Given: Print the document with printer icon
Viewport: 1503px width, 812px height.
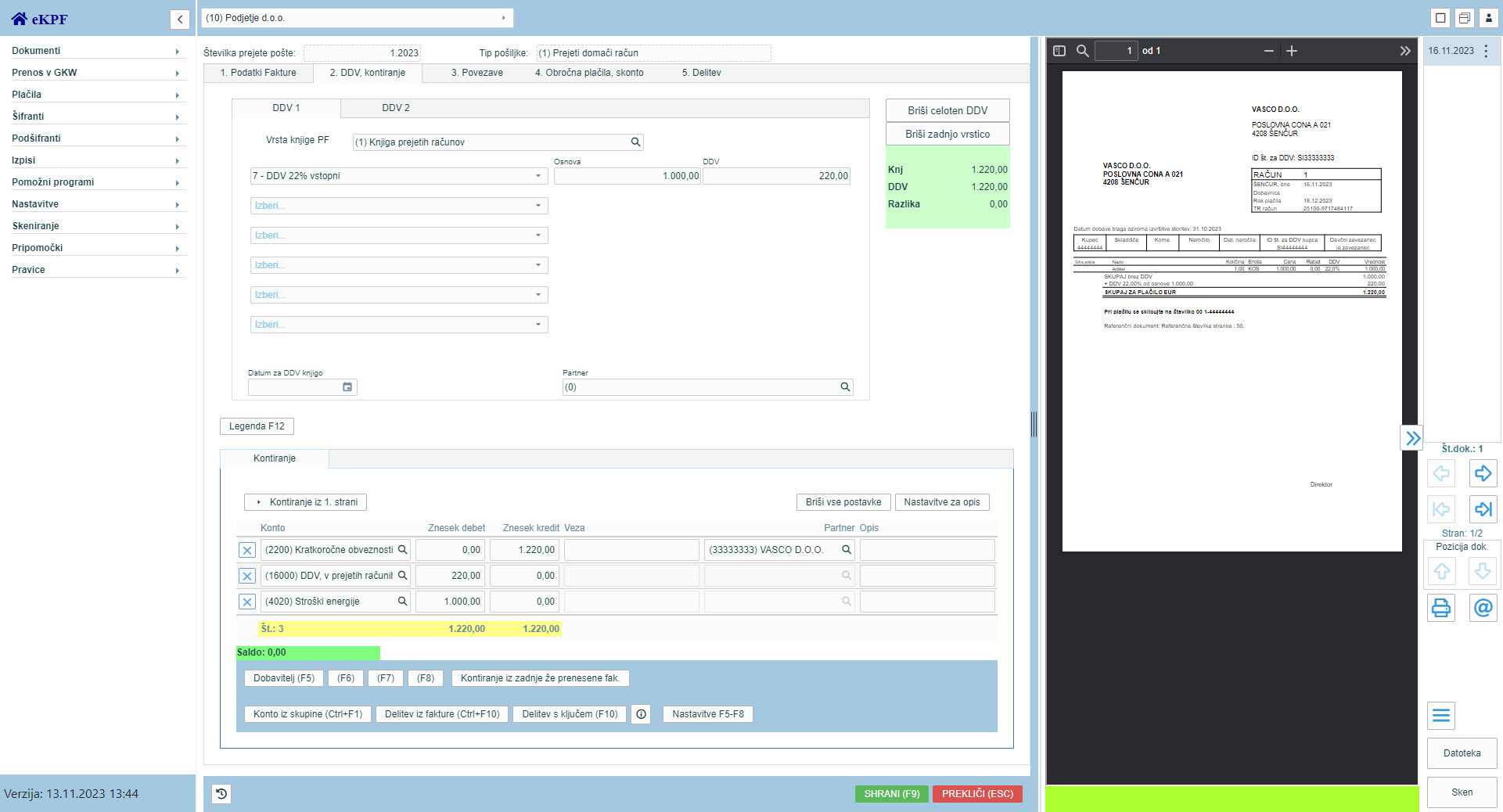Looking at the screenshot, I should pyautogui.click(x=1441, y=608).
